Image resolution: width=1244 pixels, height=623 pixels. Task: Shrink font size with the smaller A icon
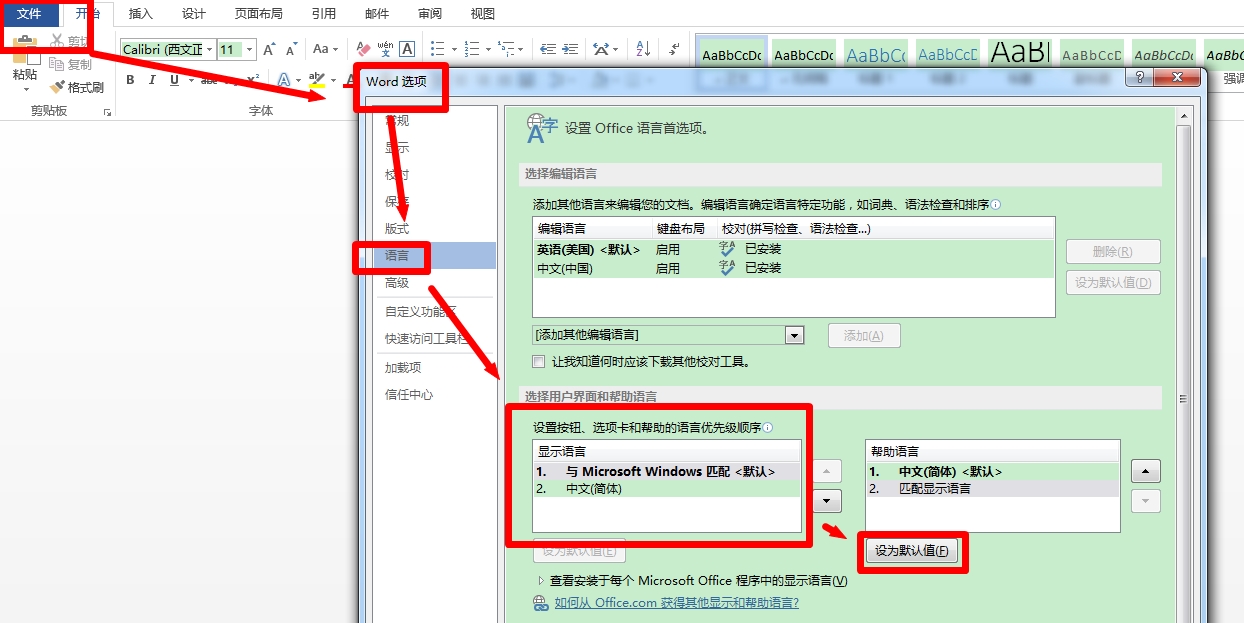[292, 49]
